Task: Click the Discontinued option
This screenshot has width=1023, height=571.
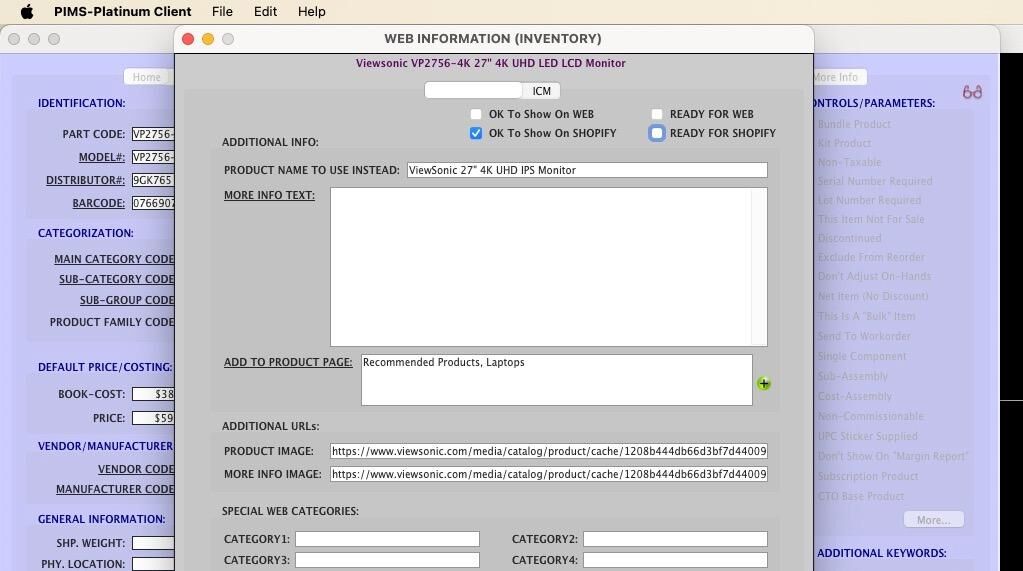Action: tap(849, 238)
